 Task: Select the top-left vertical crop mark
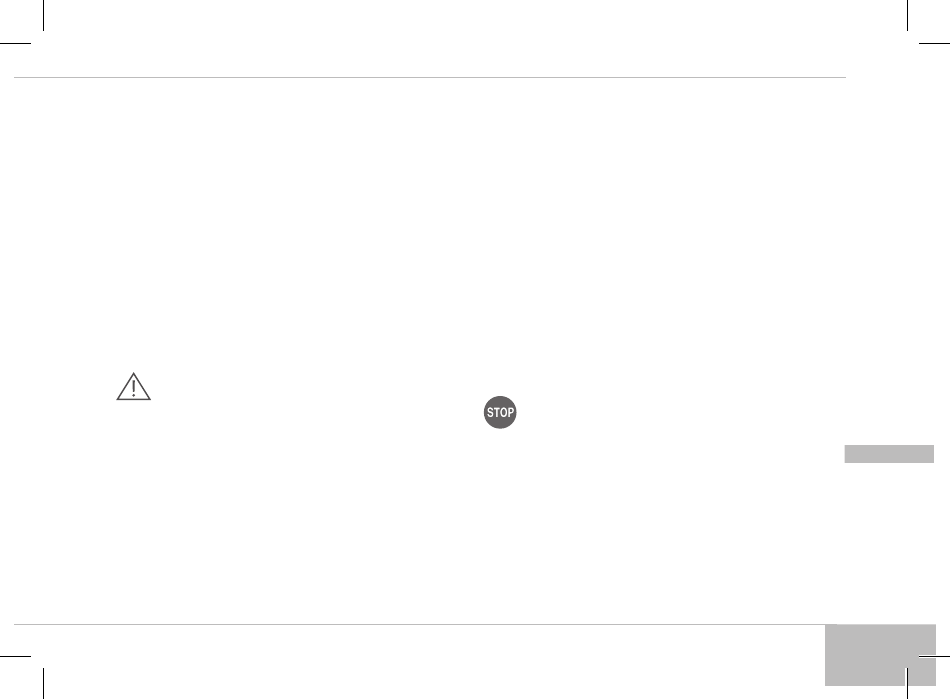44,15
